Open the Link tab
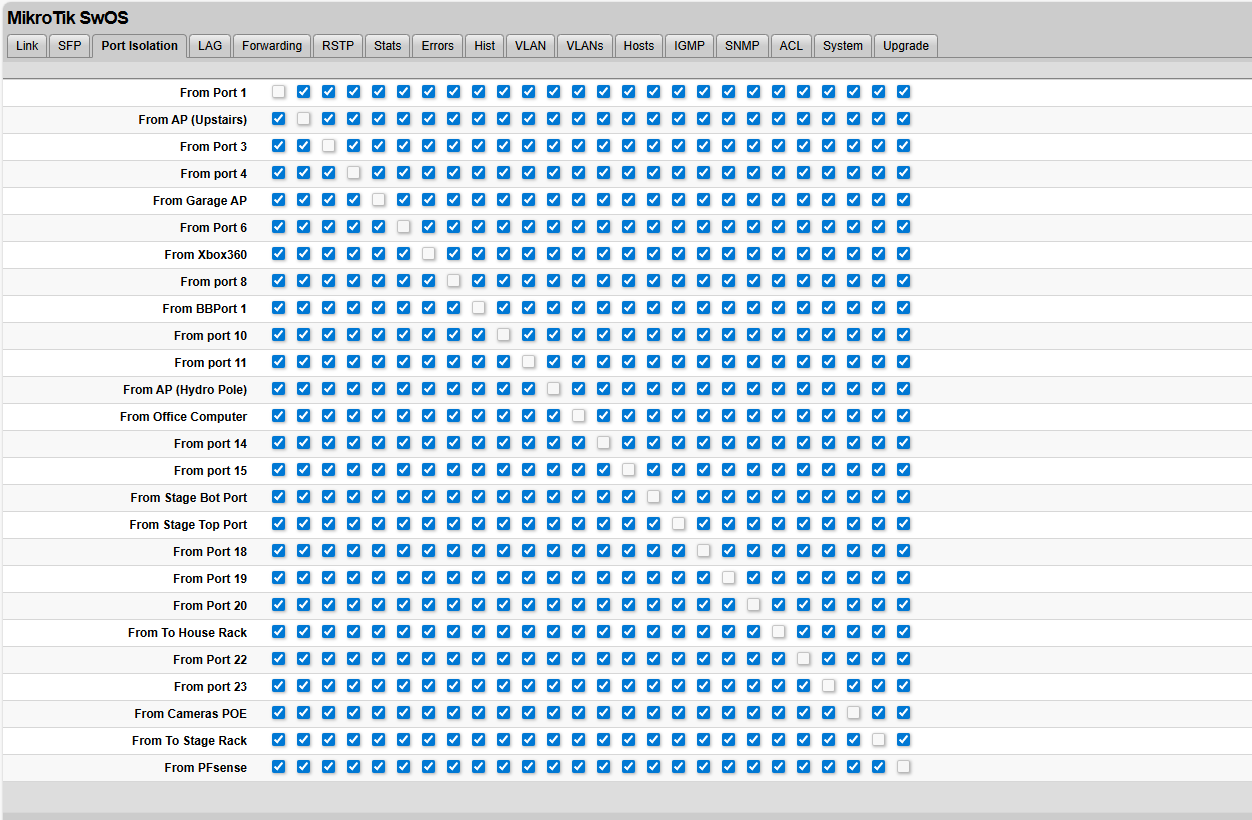 (27, 46)
